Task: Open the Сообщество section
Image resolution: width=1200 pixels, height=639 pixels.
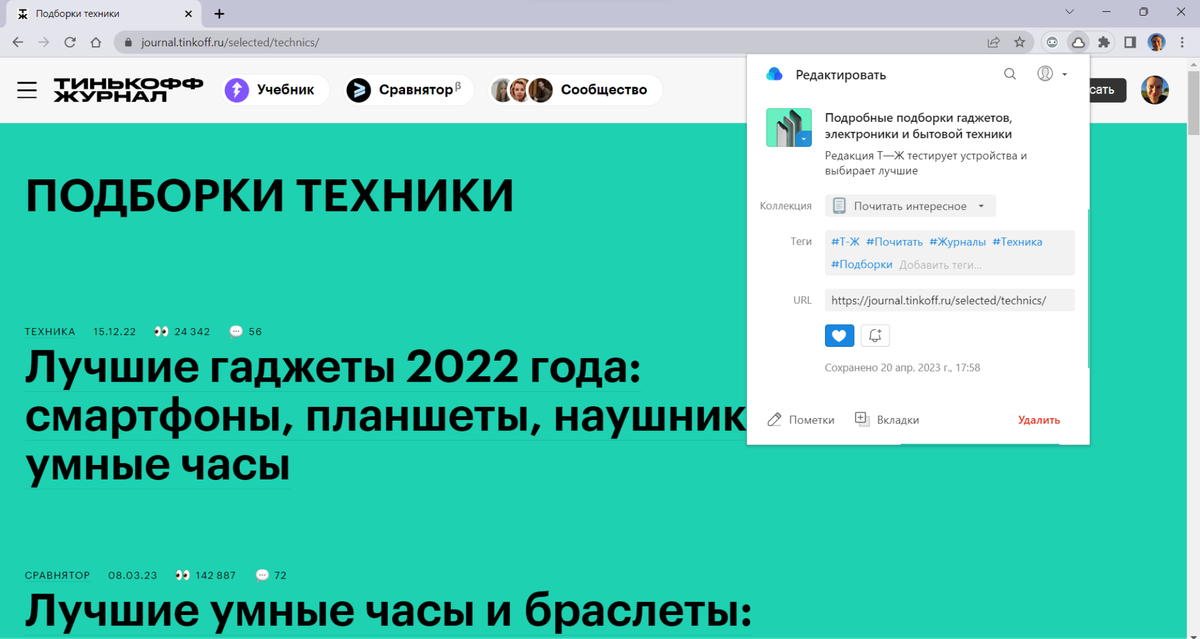Action: tap(575, 90)
